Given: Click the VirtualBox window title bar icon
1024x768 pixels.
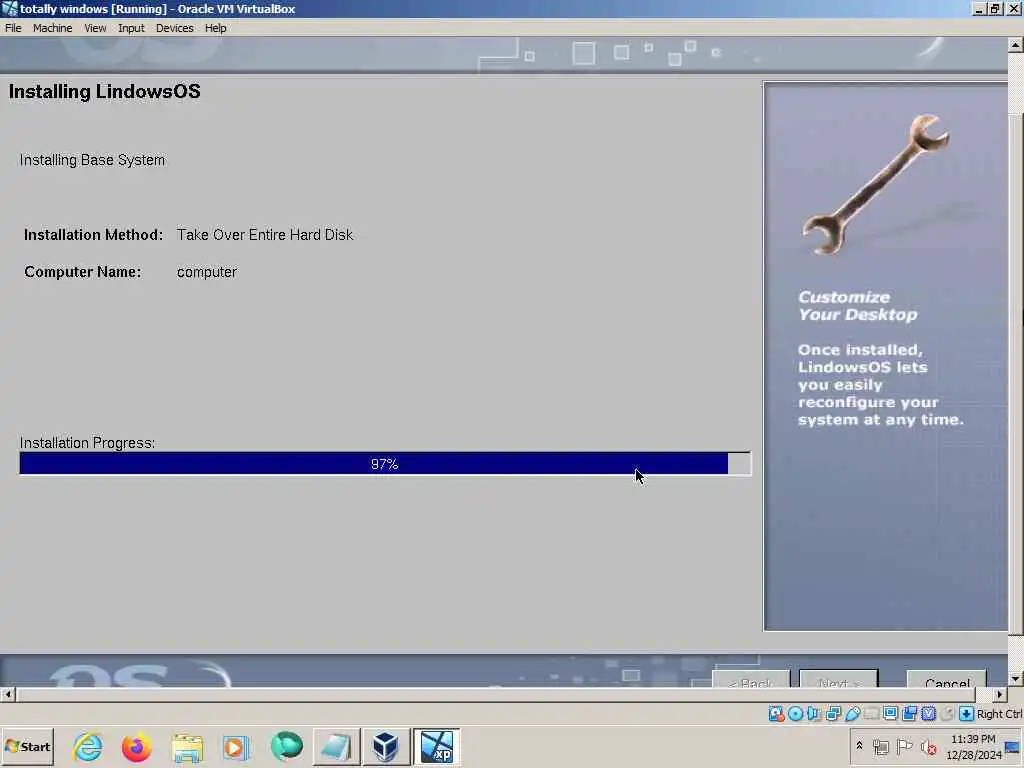Looking at the screenshot, I should 9,8.
